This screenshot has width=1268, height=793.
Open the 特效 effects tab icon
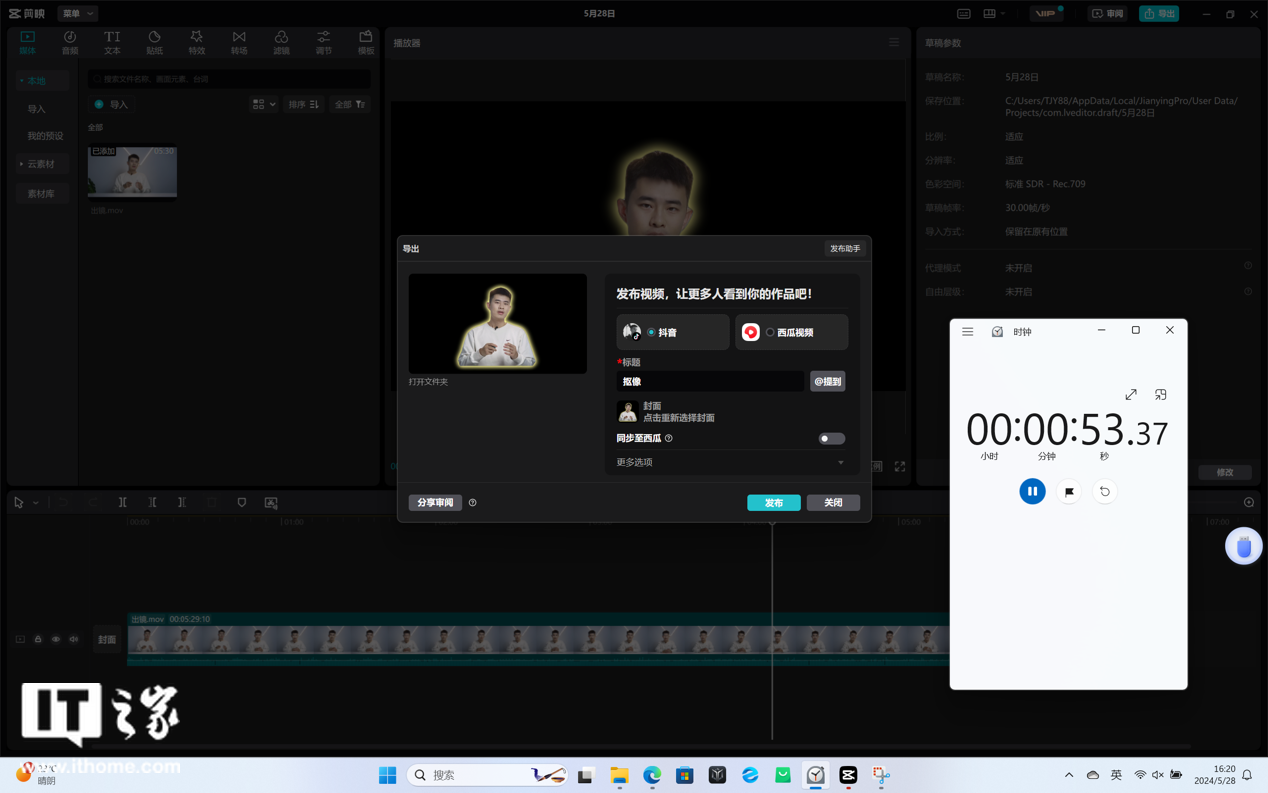[x=196, y=42]
